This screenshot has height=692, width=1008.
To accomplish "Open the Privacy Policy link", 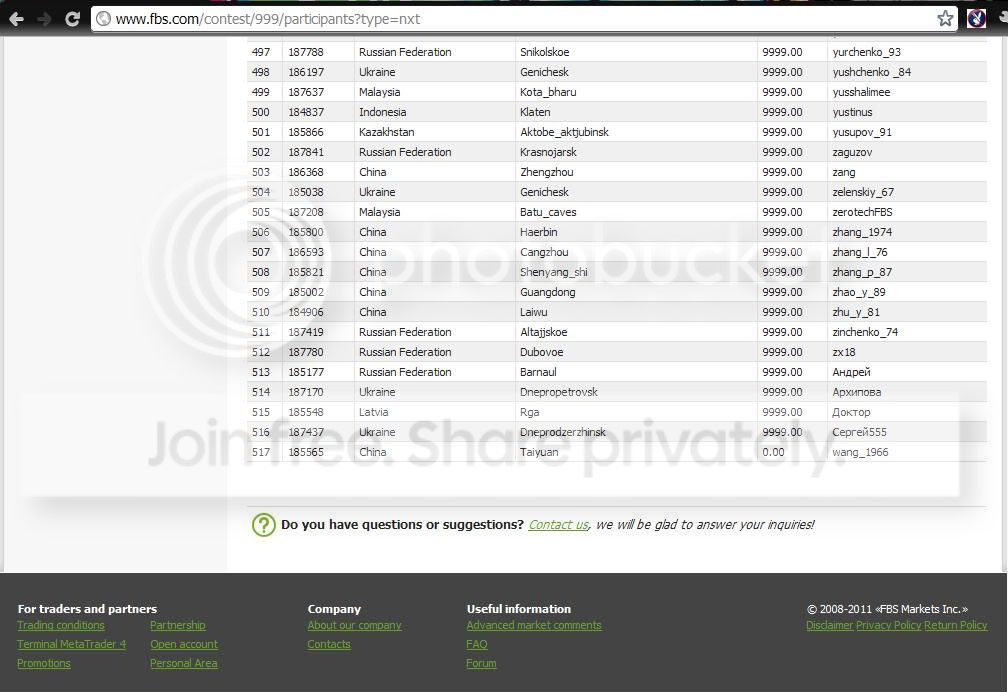I will [888, 625].
